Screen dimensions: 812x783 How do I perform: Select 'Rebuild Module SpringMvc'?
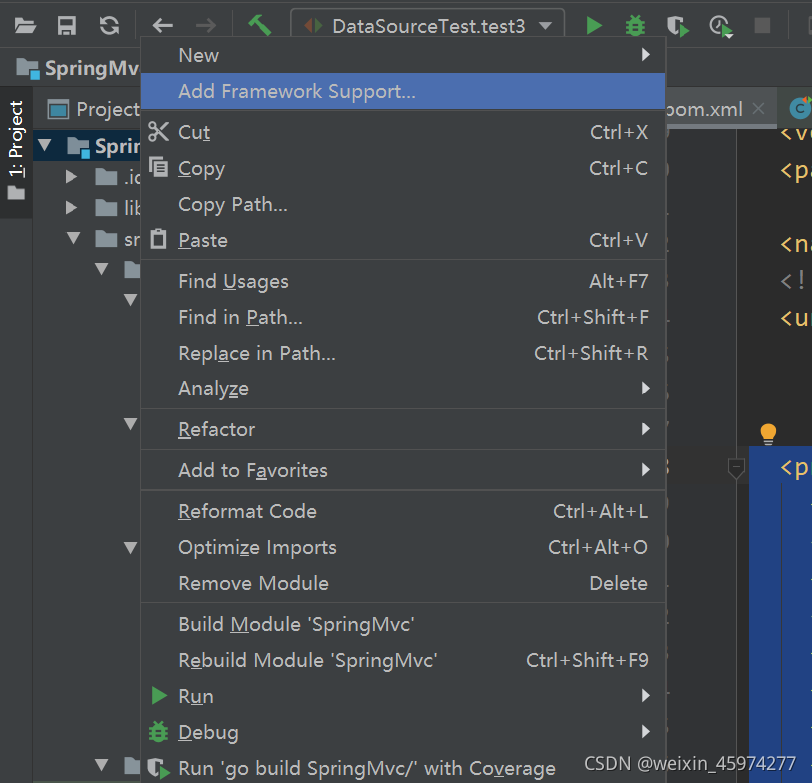283,660
